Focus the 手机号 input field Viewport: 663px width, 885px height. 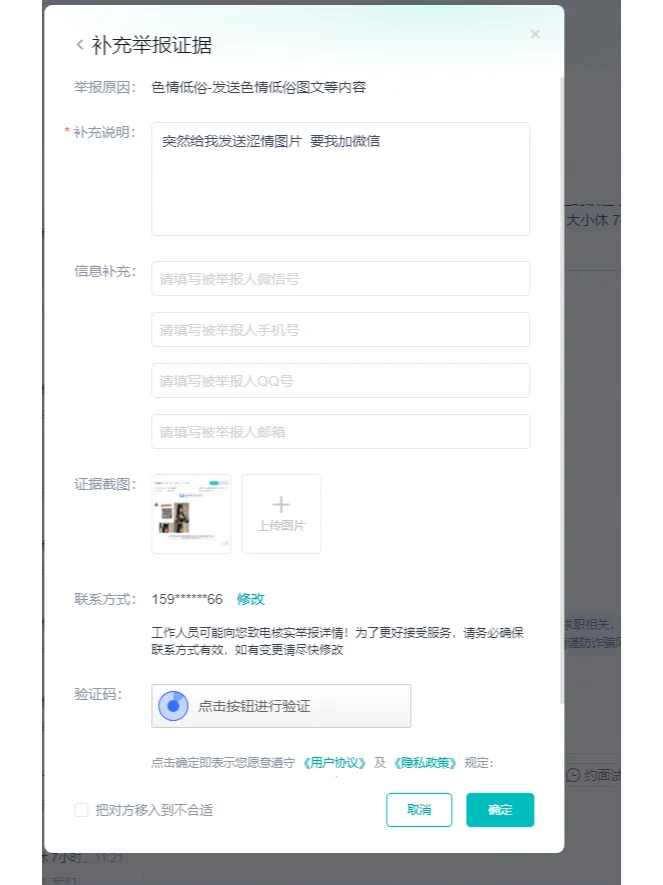340,330
